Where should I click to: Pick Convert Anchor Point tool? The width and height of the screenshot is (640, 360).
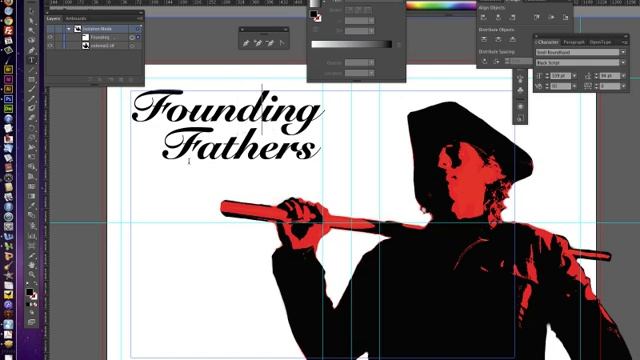click(x=282, y=43)
